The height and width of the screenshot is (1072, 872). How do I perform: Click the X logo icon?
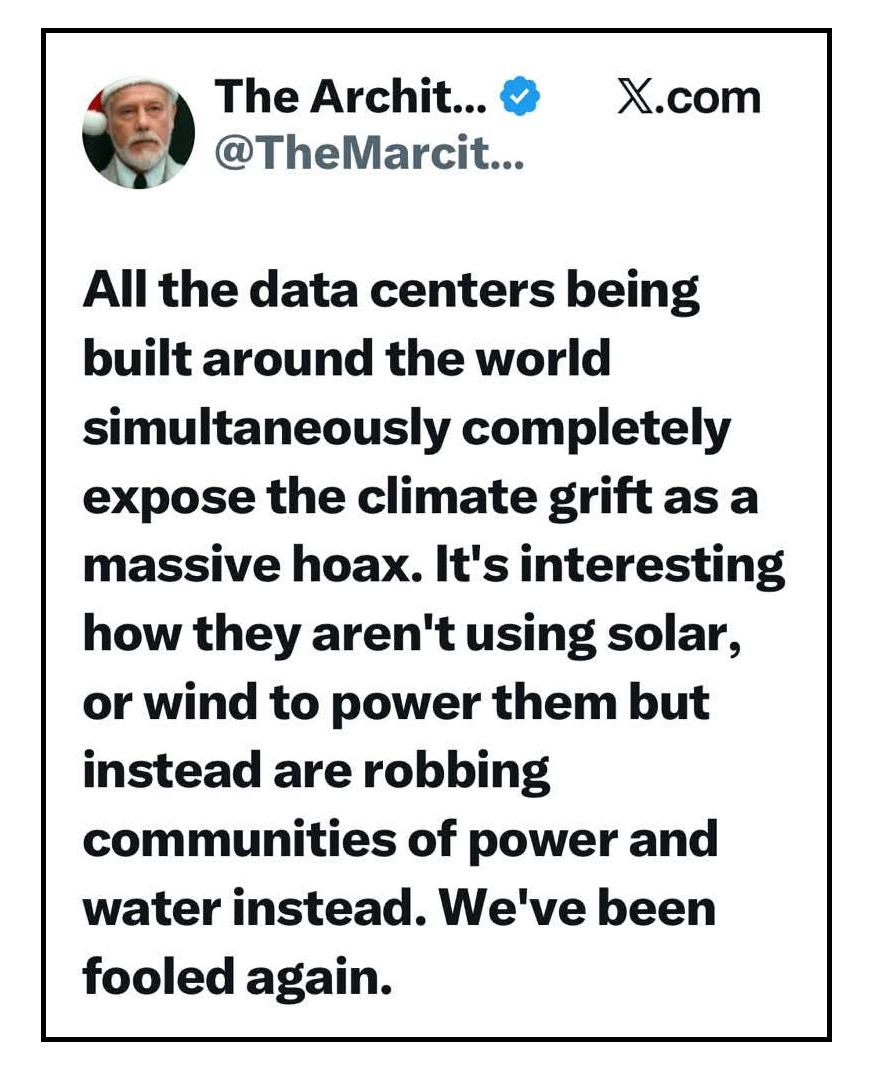[x=633, y=98]
